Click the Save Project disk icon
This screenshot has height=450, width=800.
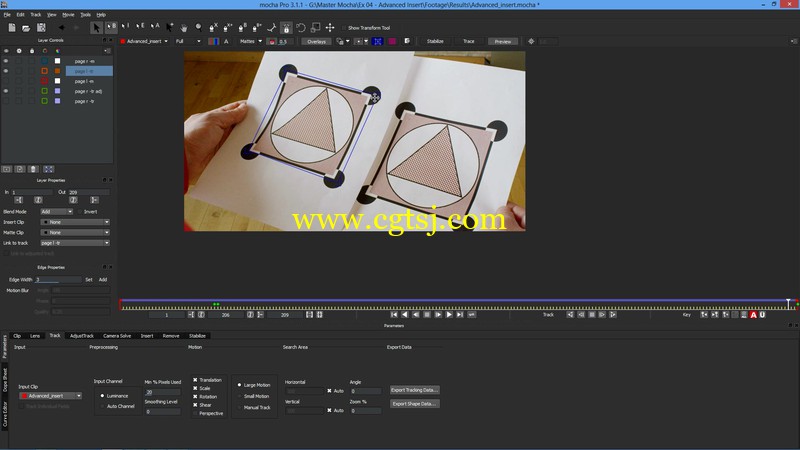click(41, 28)
